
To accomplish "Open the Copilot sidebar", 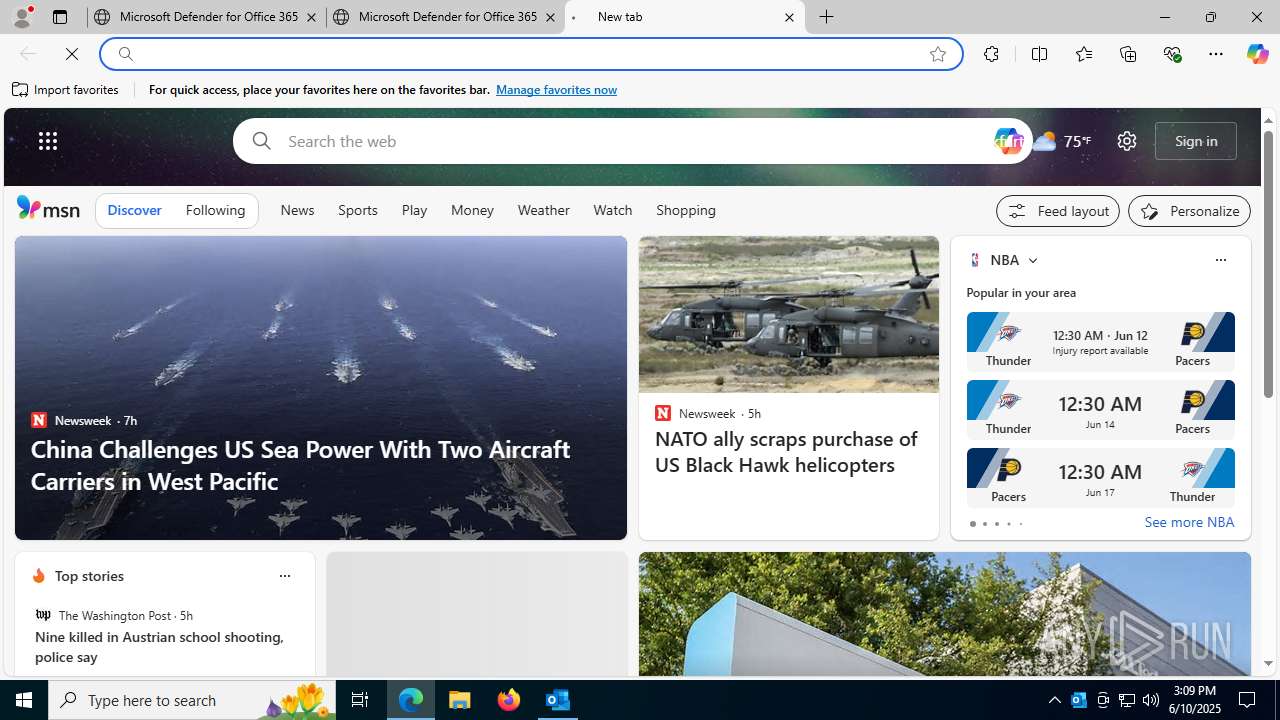I will click(x=1257, y=54).
